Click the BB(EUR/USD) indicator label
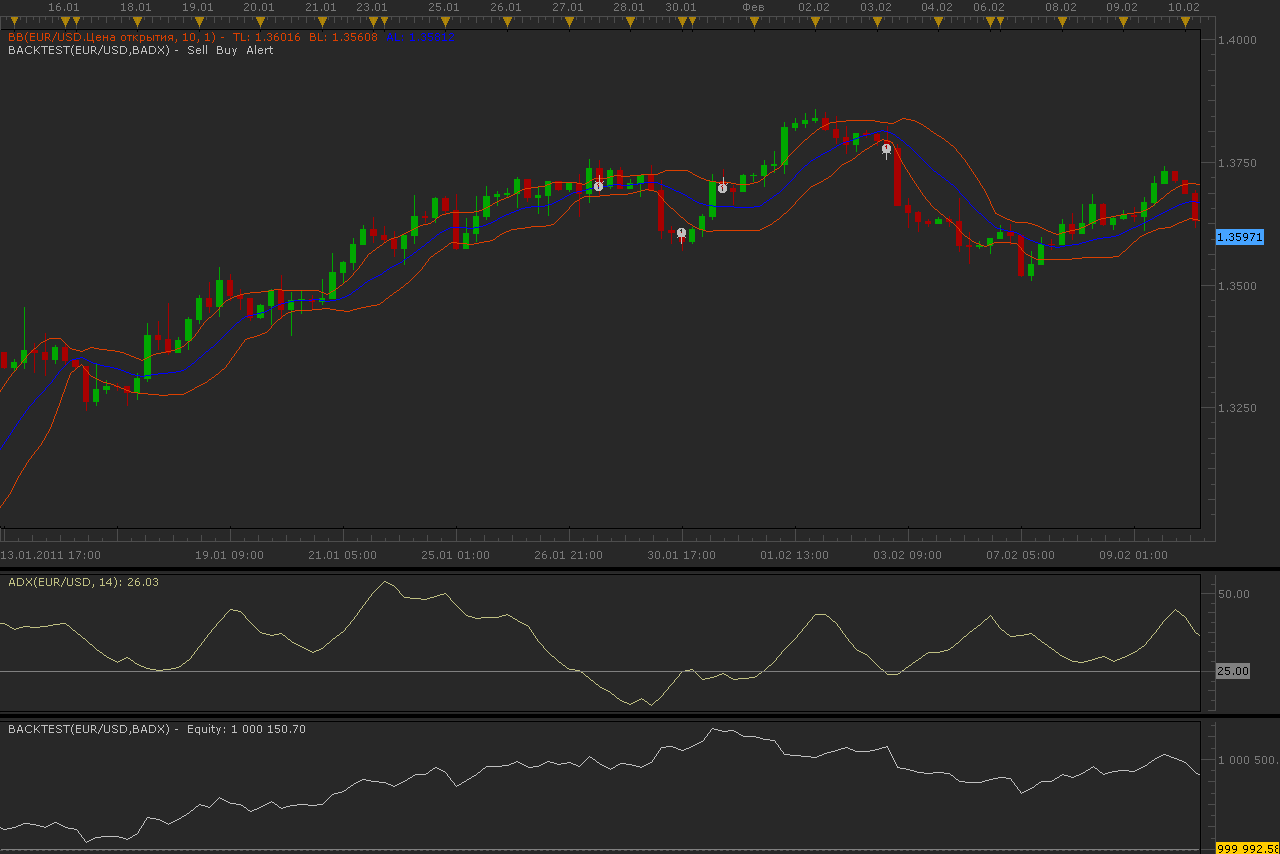This screenshot has width=1280, height=854. (x=115, y=37)
